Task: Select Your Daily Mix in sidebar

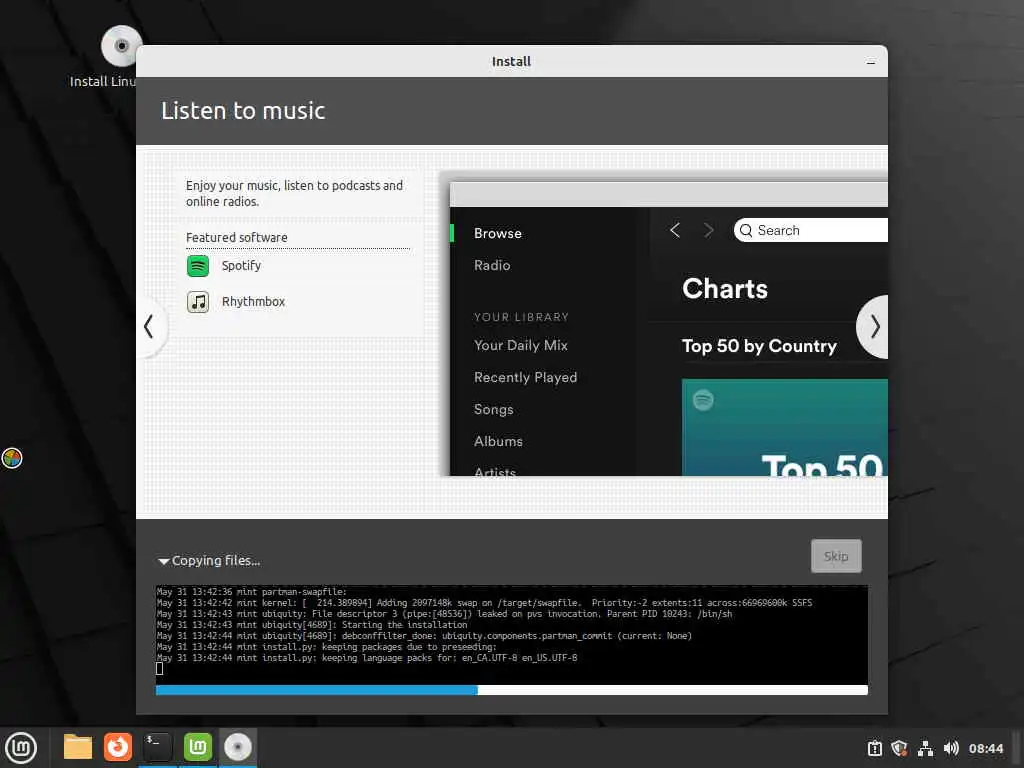Action: [x=520, y=345]
